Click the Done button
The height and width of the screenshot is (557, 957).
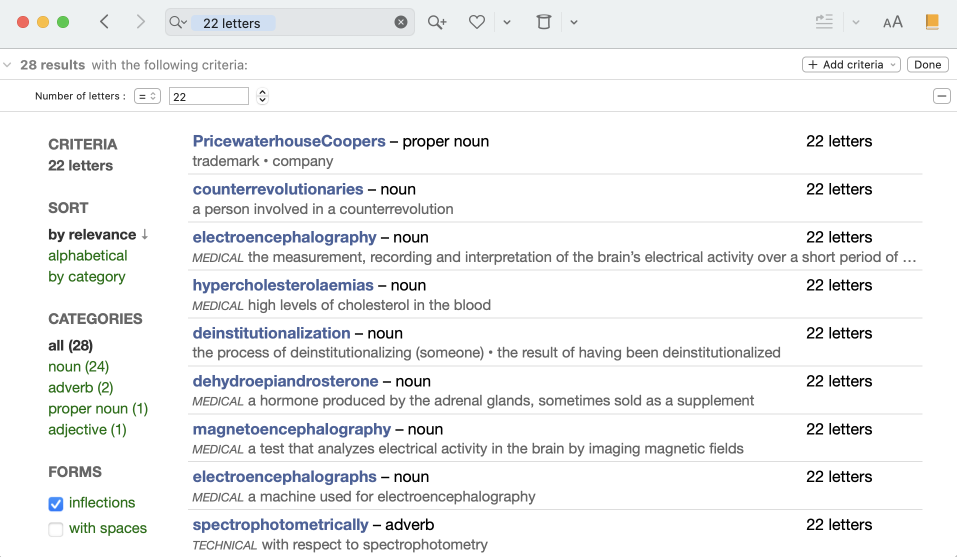(x=927, y=65)
